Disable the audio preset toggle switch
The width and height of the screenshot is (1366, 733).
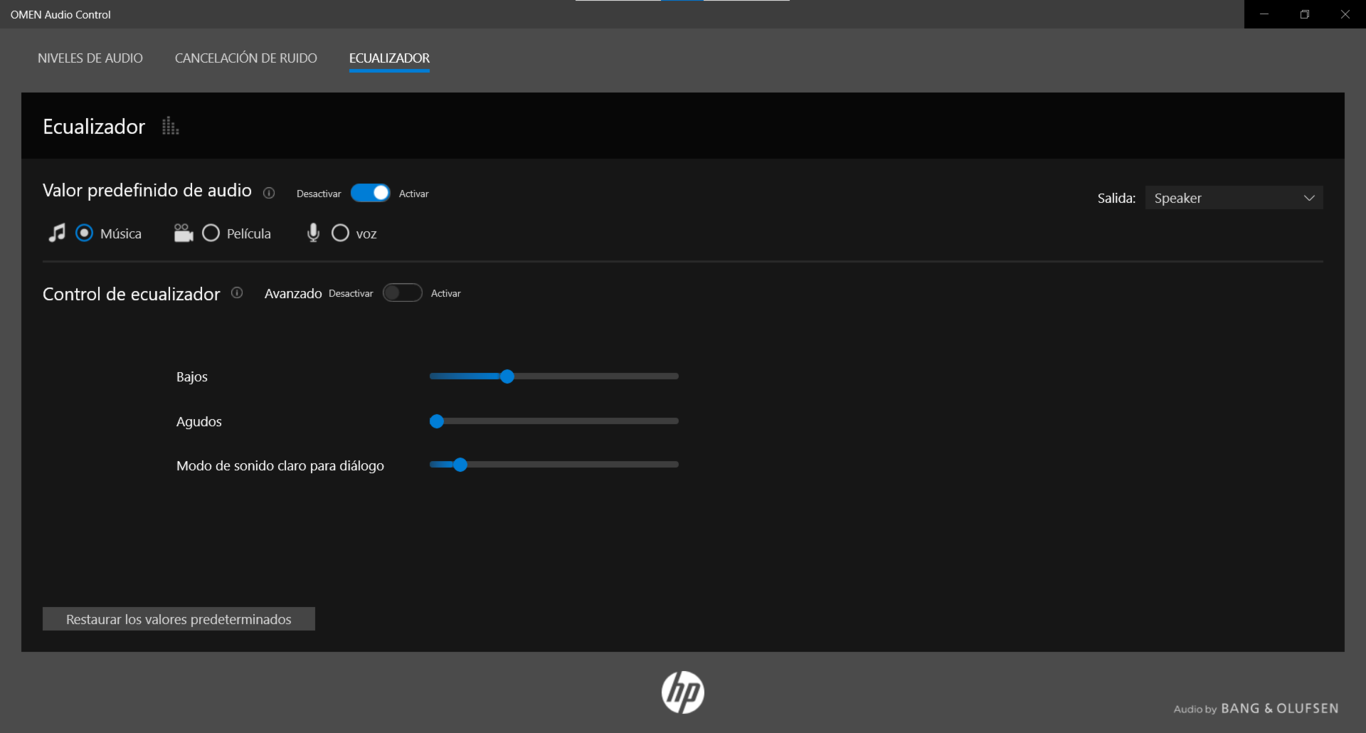pyautogui.click(x=370, y=193)
